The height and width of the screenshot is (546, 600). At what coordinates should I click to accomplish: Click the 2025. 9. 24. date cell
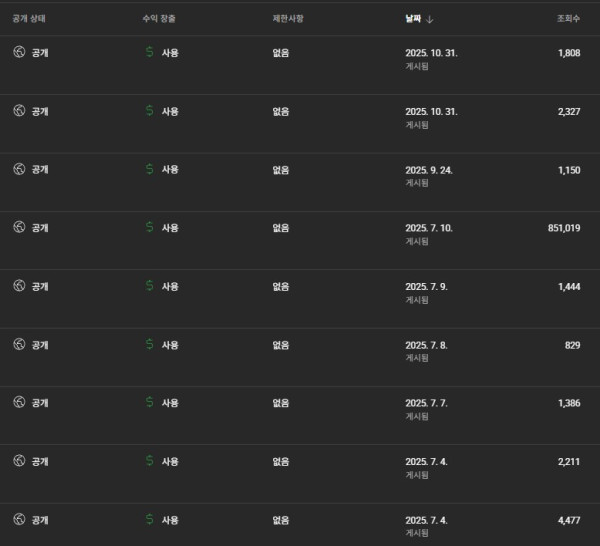point(429,170)
